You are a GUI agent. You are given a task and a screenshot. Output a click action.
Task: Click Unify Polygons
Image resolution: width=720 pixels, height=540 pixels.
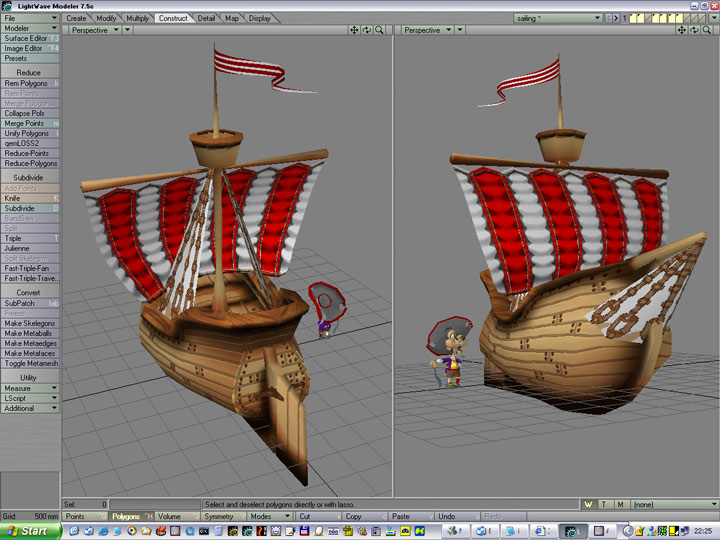coord(30,133)
